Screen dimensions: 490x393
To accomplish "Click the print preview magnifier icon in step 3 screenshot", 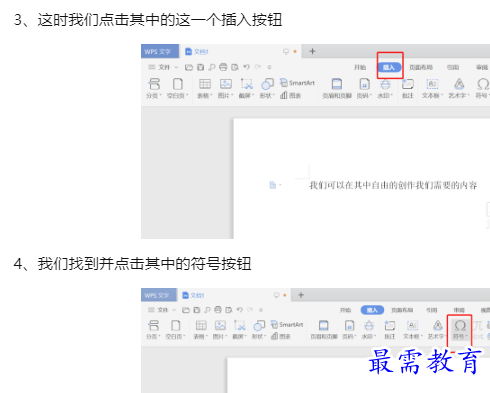I will pos(212,67).
